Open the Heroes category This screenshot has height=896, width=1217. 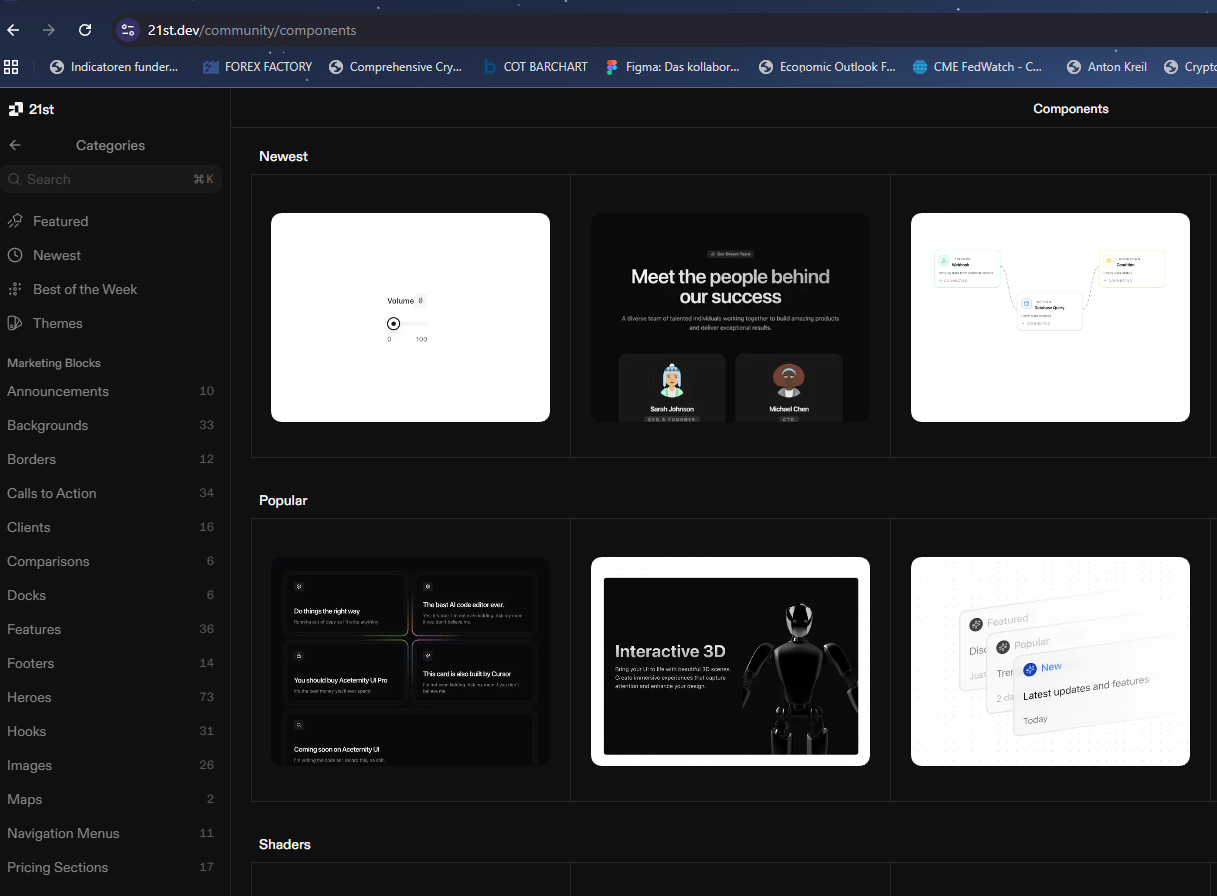29,697
